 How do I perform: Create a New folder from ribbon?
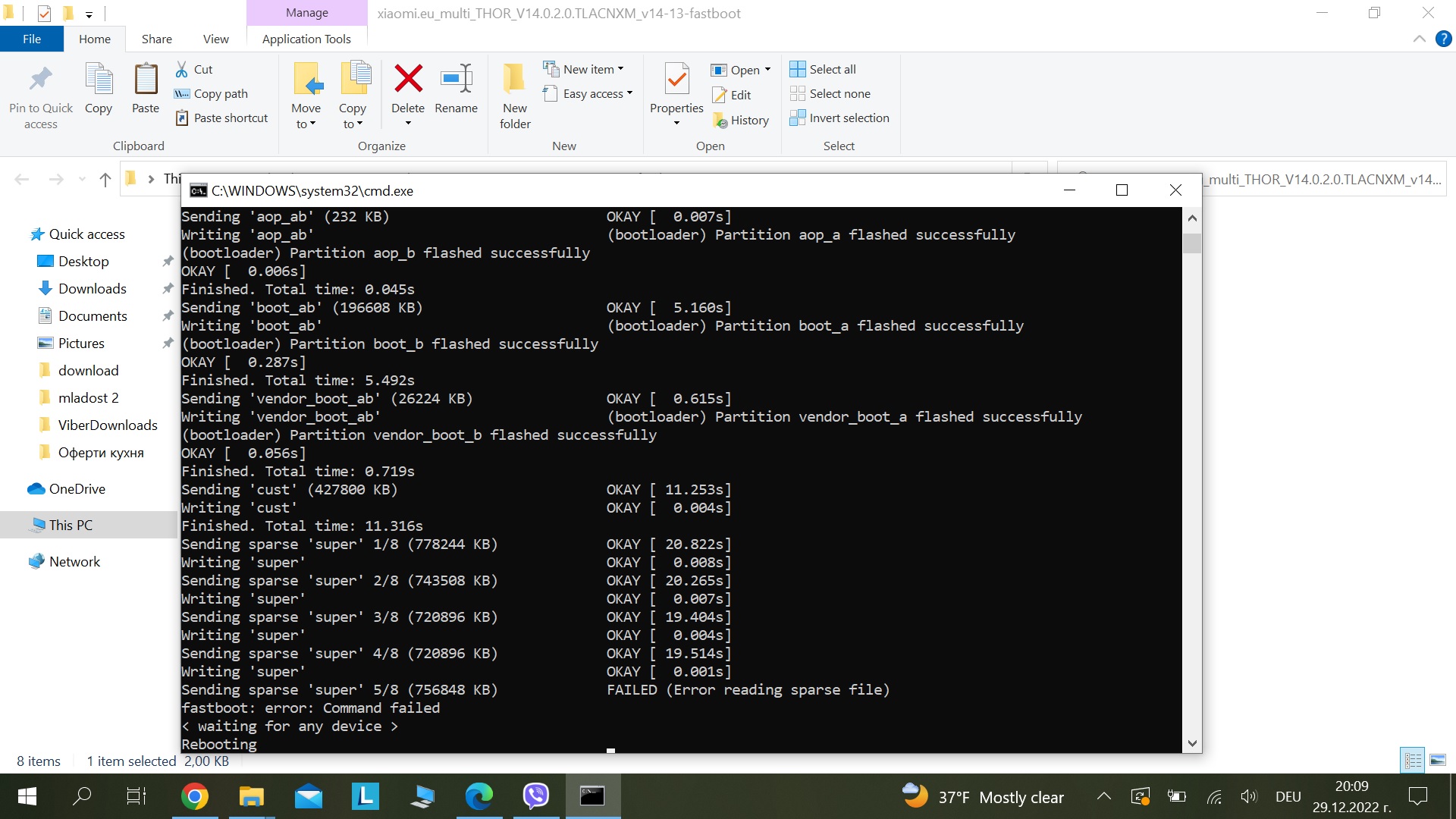515,96
